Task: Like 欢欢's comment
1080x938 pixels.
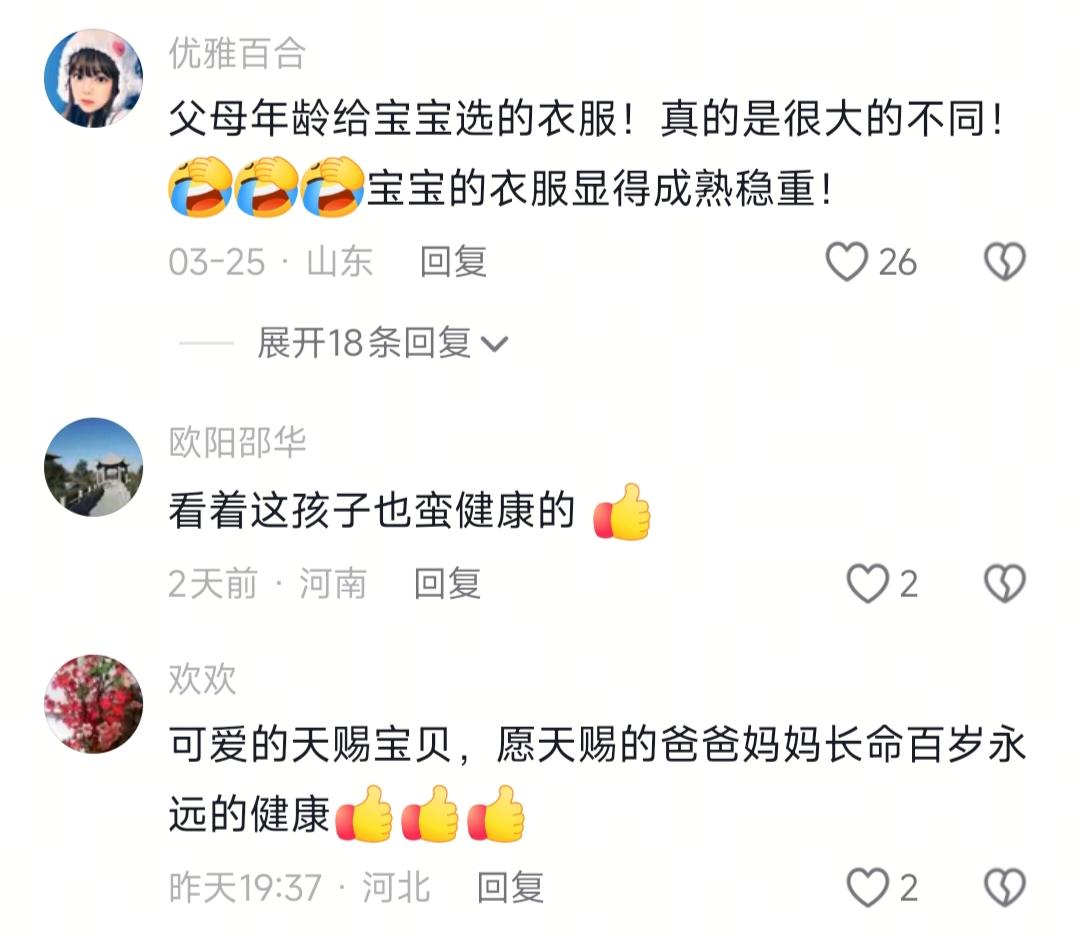Action: (x=867, y=887)
